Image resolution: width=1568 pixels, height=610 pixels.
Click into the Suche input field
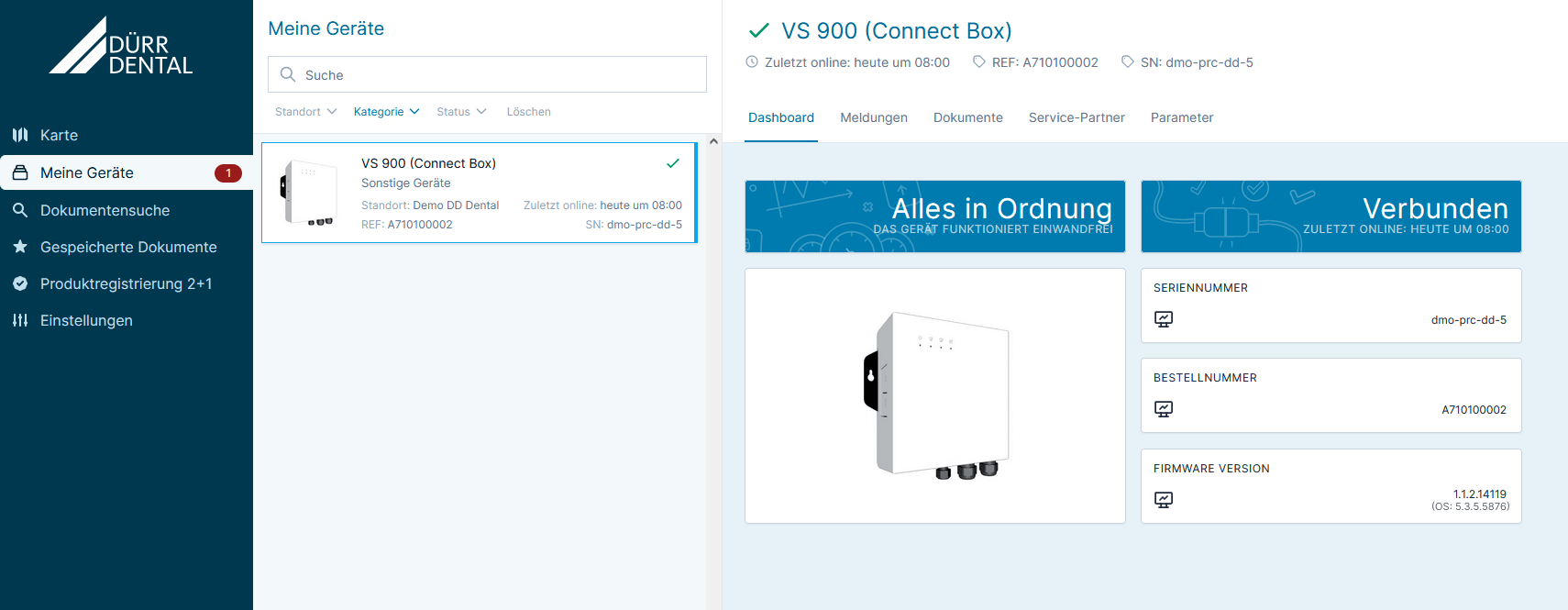coord(487,74)
